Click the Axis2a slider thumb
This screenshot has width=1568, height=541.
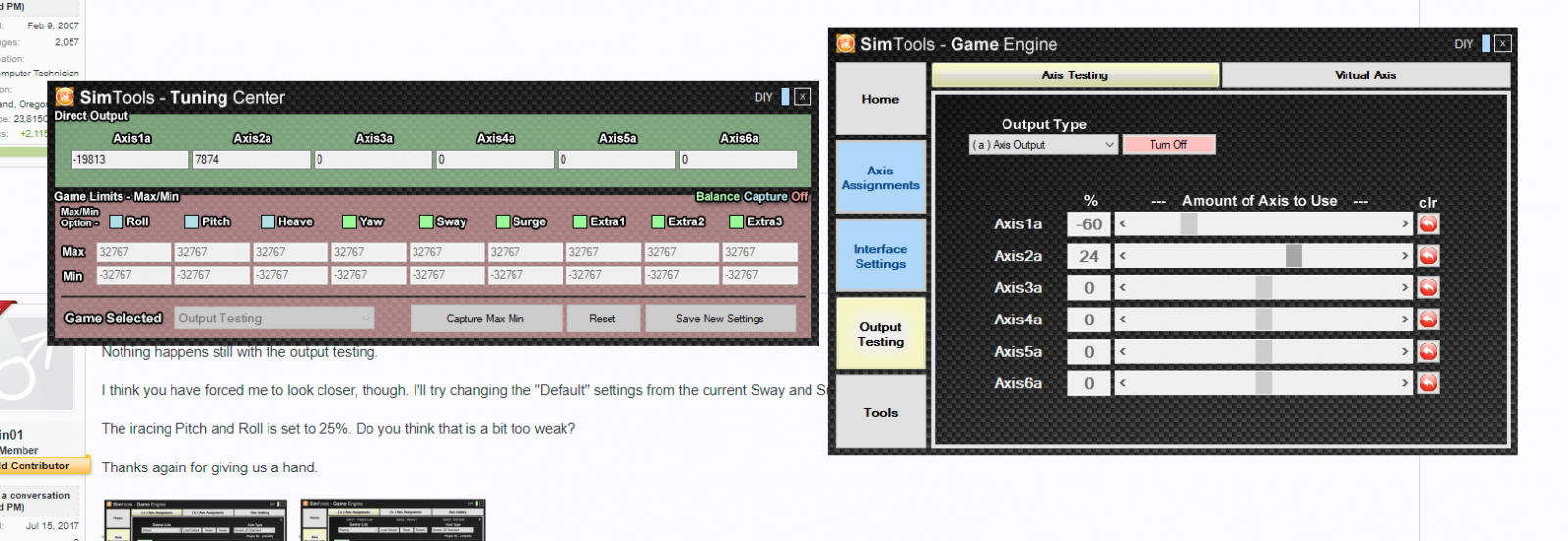(x=1294, y=256)
